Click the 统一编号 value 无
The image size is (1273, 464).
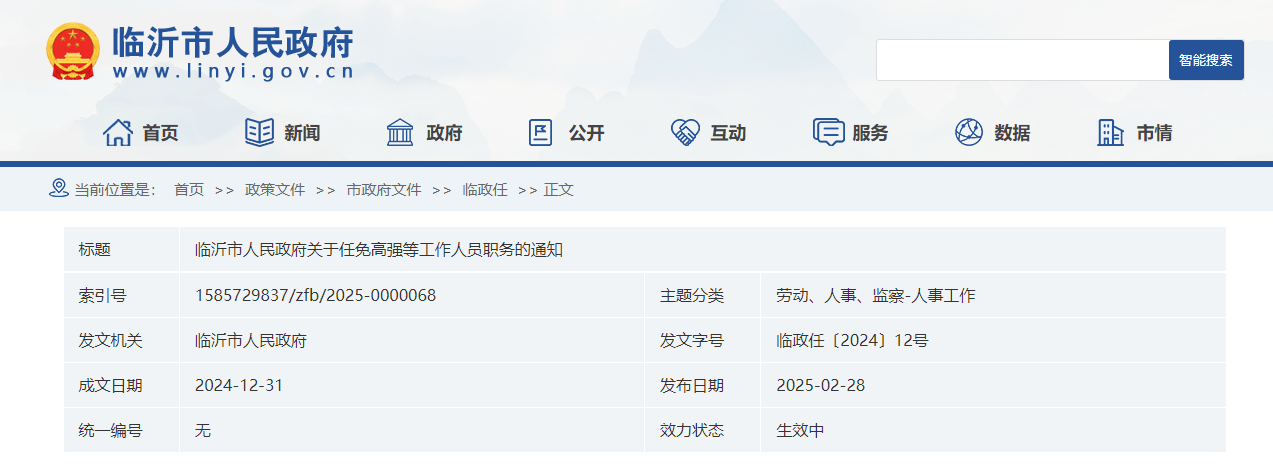(x=202, y=430)
